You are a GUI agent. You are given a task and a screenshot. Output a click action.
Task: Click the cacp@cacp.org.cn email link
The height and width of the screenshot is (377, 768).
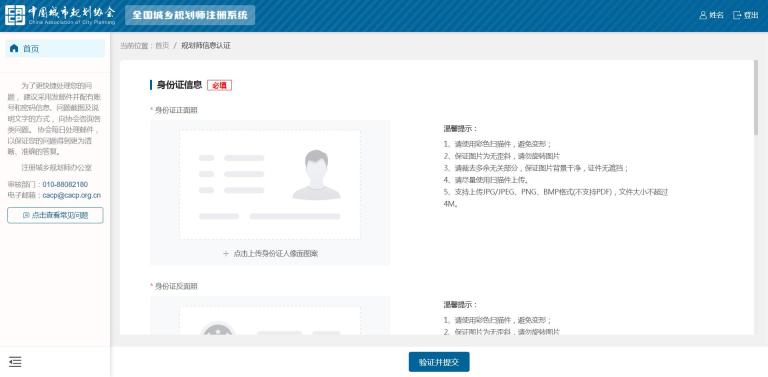(72, 195)
